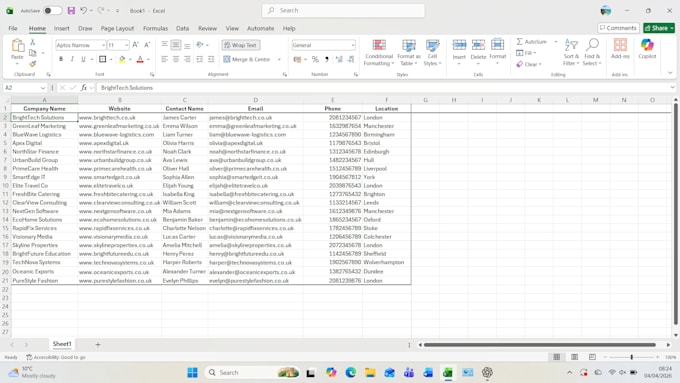
Task: Click the Cut scissors icon
Action: (33, 42)
